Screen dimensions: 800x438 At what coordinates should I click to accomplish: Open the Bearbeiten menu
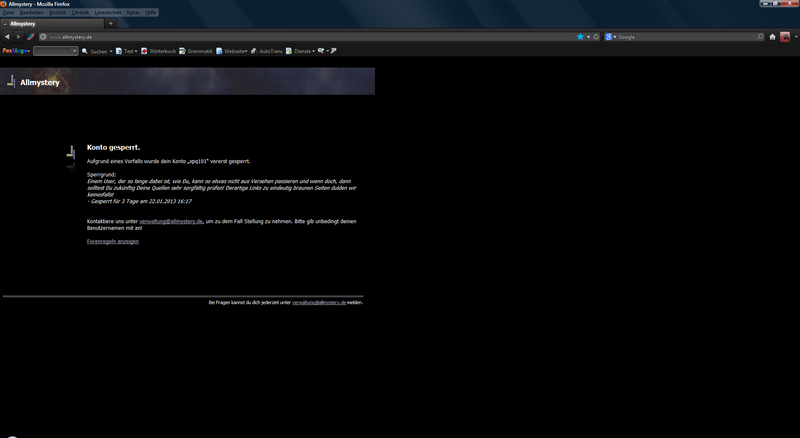pyautogui.click(x=32, y=12)
